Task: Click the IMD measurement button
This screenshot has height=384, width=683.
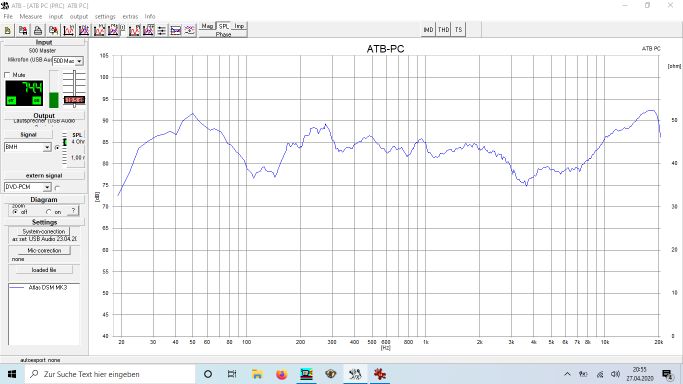Action: pos(428,30)
